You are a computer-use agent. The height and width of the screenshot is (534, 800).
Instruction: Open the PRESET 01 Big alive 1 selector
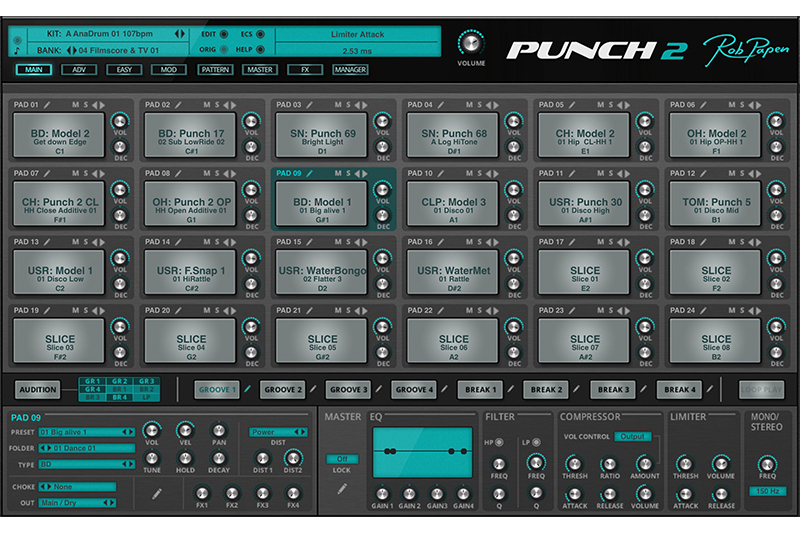[x=87, y=432]
